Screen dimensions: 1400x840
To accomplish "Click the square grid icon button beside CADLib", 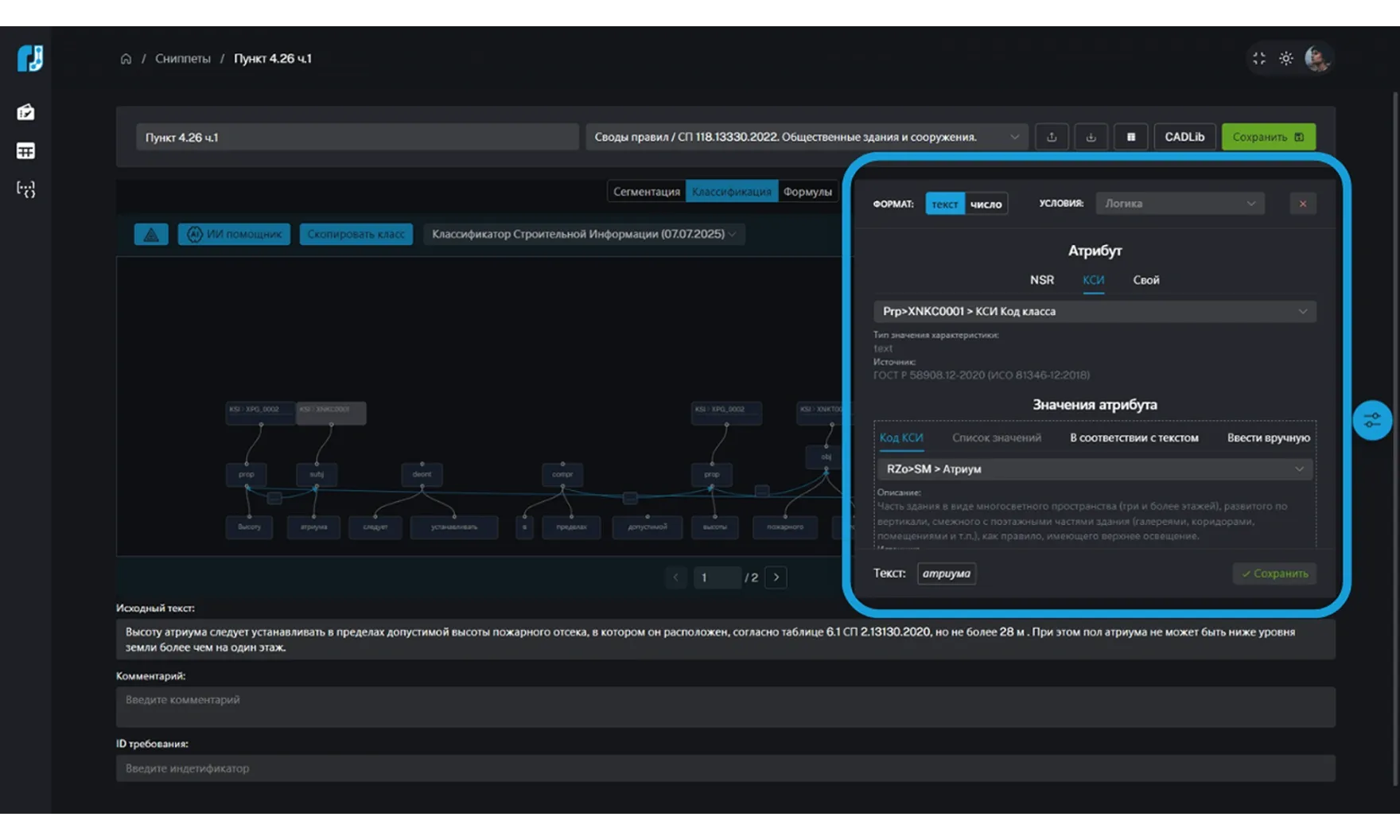I will pyautogui.click(x=1130, y=137).
